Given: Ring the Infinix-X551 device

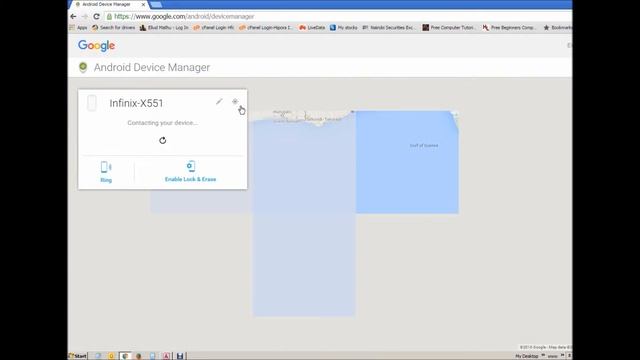Looking at the screenshot, I should [106, 172].
